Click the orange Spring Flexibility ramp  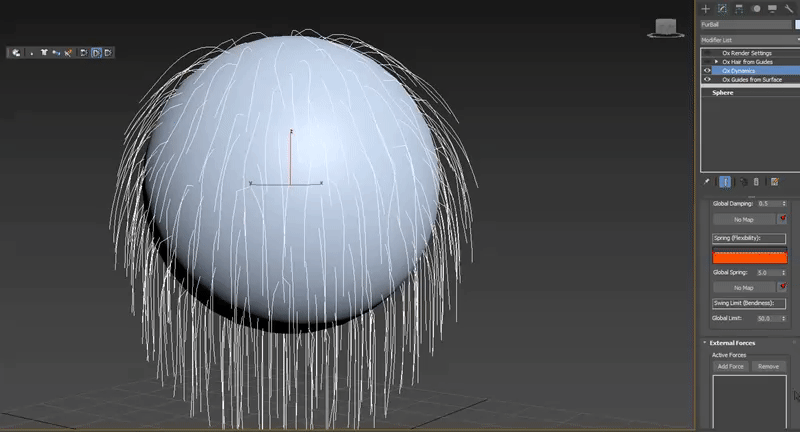750,257
